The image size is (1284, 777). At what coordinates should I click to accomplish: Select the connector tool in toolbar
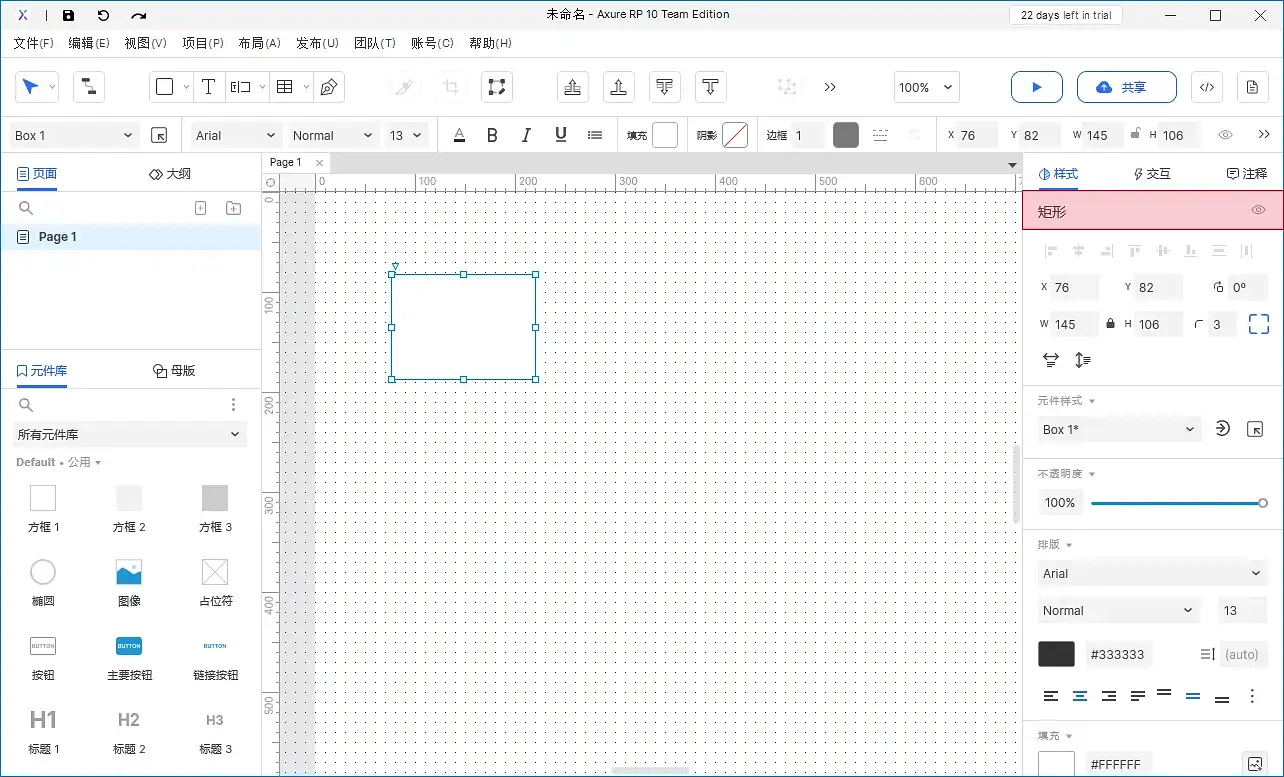[89, 87]
